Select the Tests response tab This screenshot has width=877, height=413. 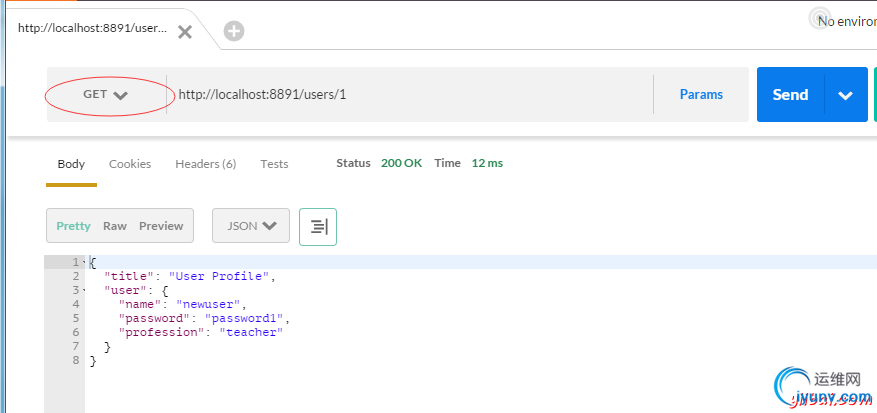274,164
